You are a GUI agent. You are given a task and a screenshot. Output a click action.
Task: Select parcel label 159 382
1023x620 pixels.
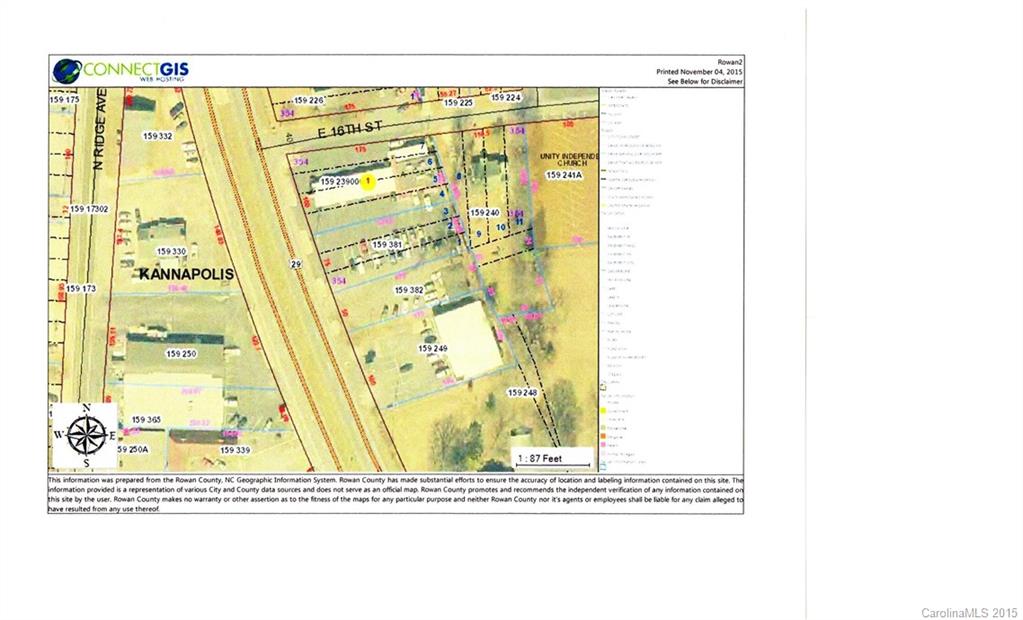click(x=409, y=290)
